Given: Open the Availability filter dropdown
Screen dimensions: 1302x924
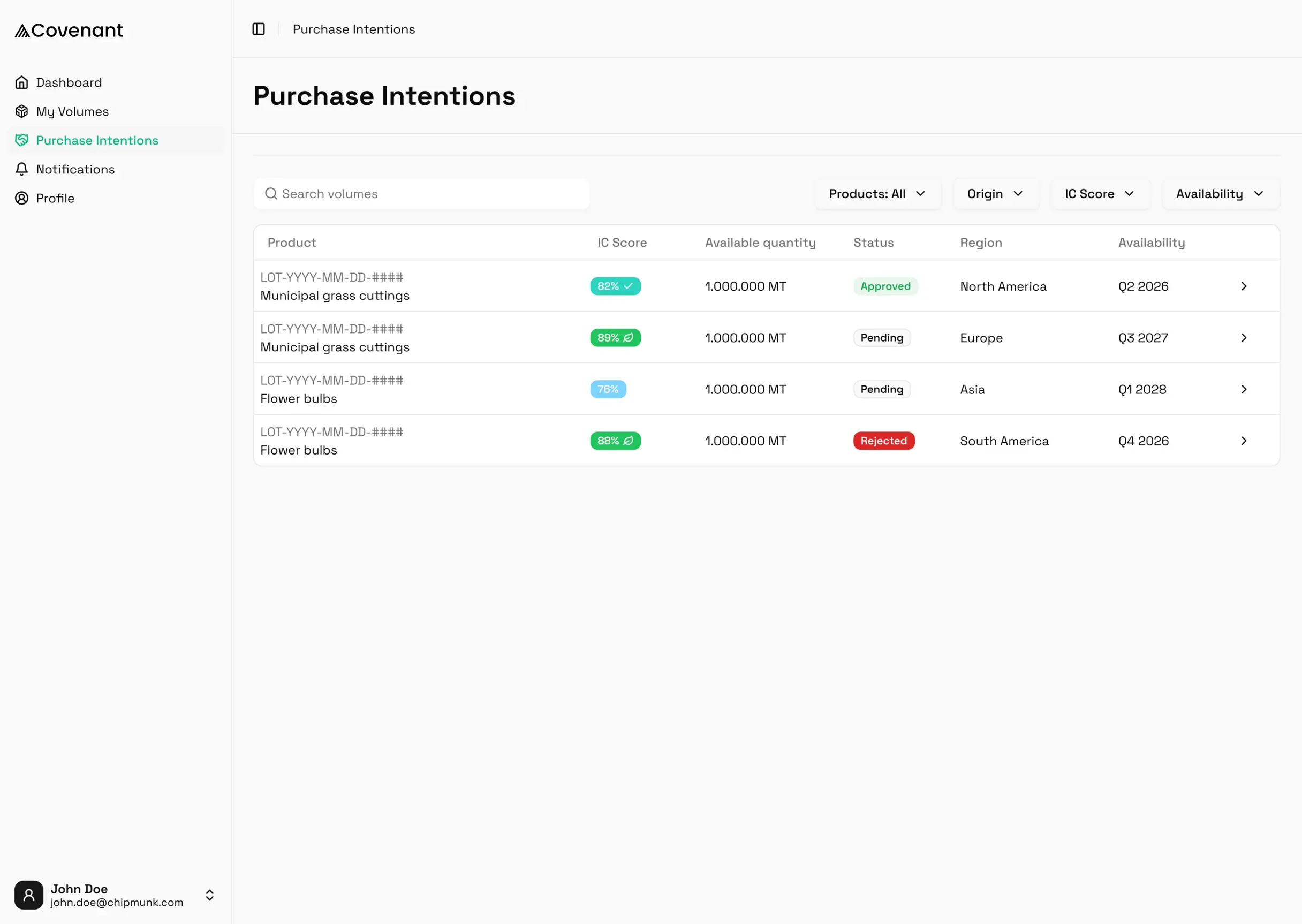Looking at the screenshot, I should 1221,194.
